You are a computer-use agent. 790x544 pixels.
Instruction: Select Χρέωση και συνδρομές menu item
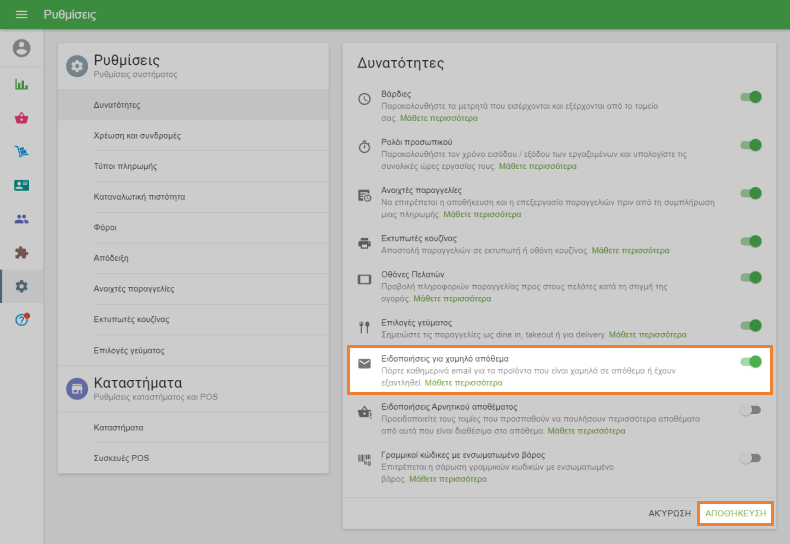pos(137,135)
